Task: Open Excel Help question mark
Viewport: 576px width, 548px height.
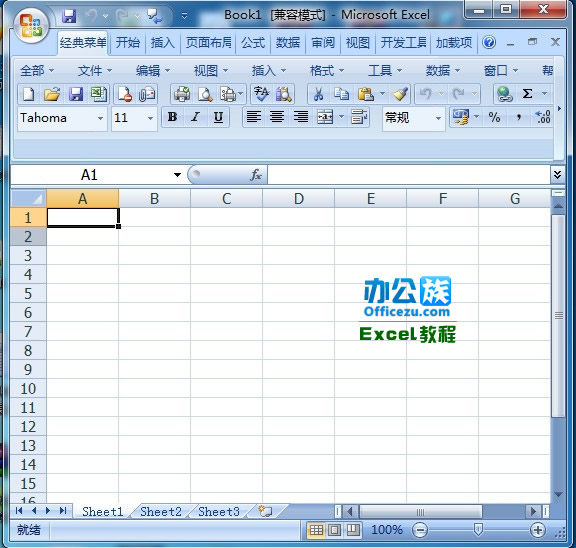Action: 489,42
